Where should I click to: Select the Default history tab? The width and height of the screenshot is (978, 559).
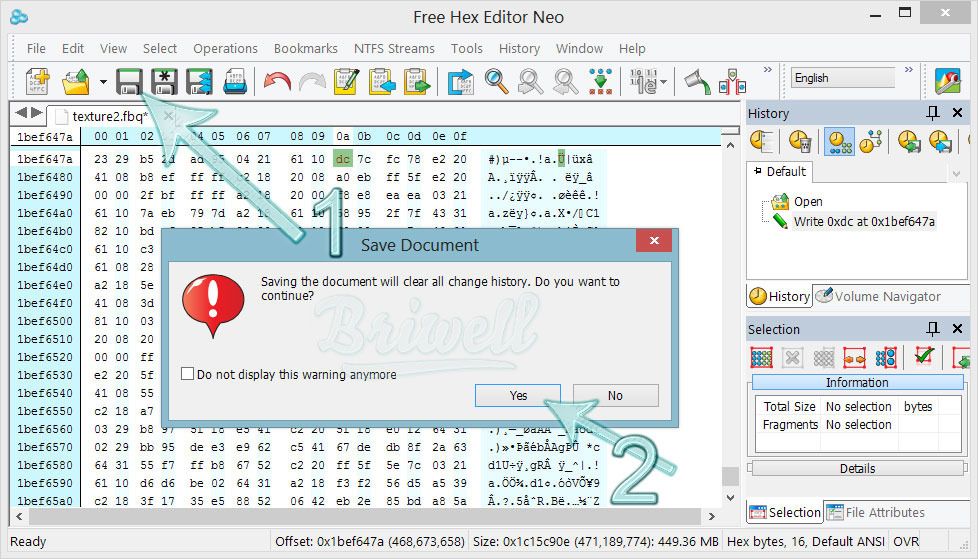(x=780, y=172)
